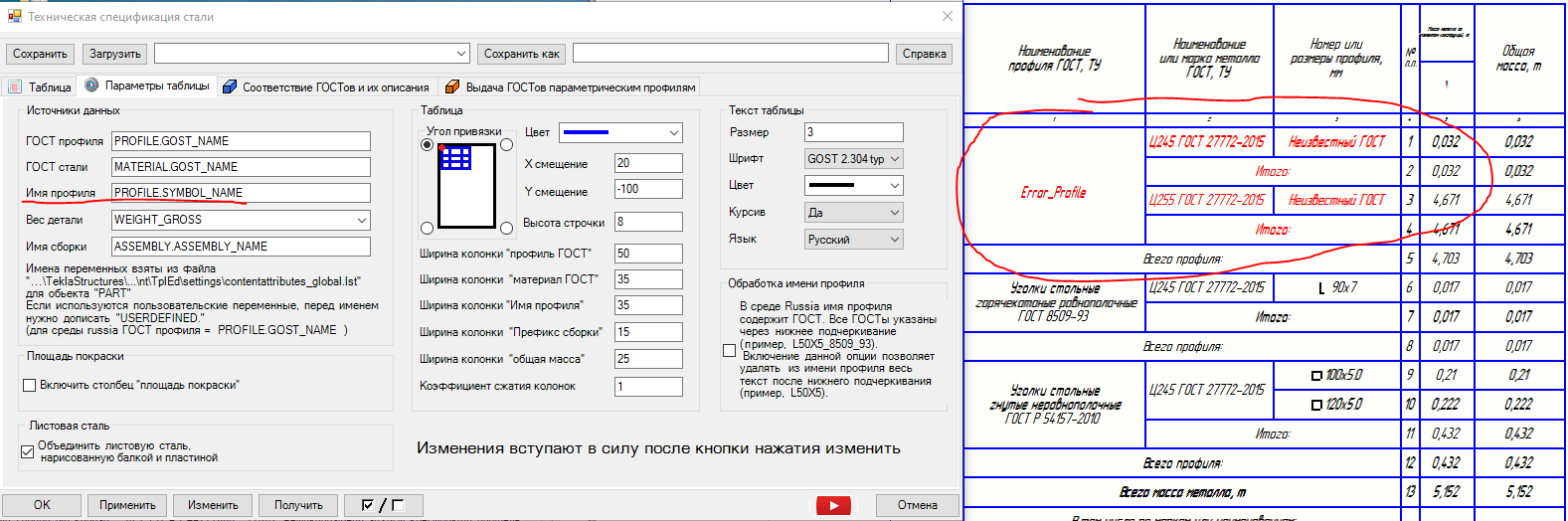Screen dimensions: 1568x521
Task: Open Соответствие ГОСТов и их описания tab
Action: tap(326, 87)
